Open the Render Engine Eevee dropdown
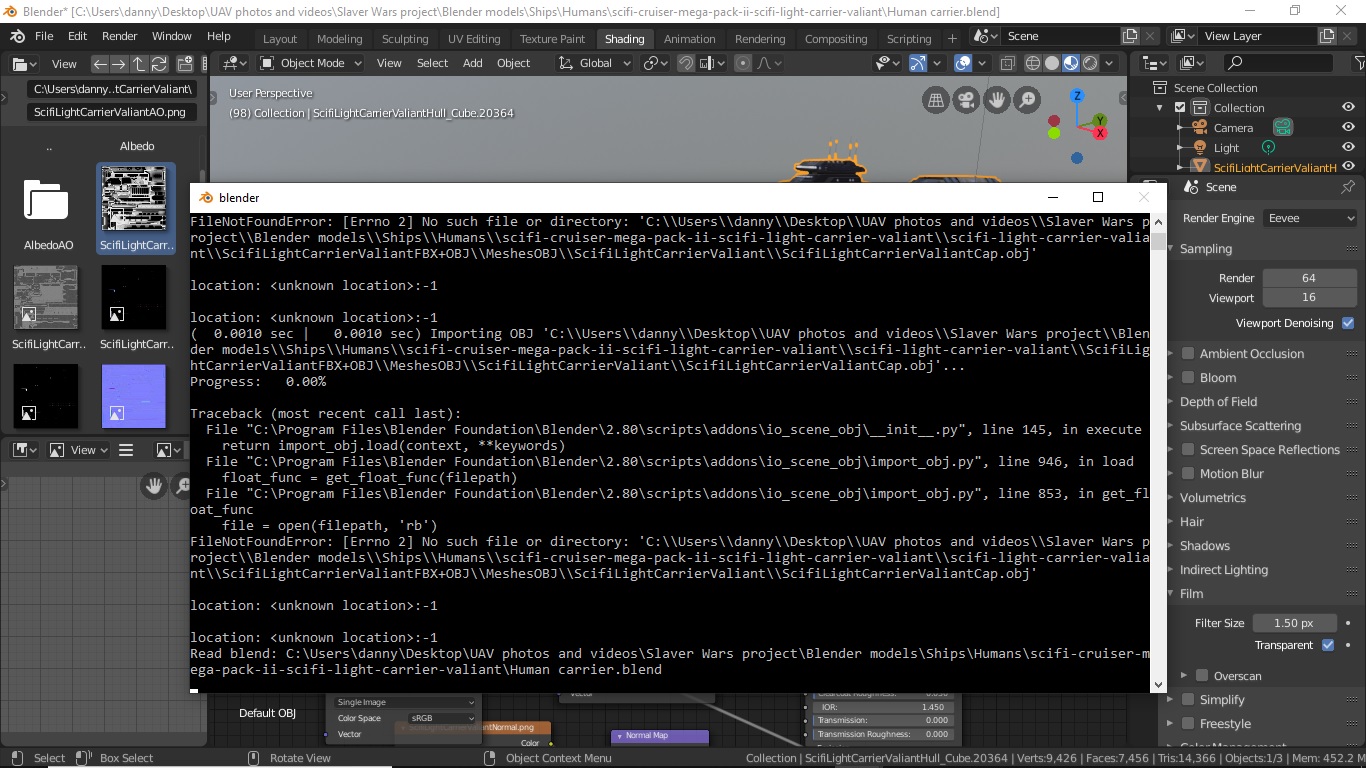This screenshot has height=768, width=1366. tap(1309, 218)
